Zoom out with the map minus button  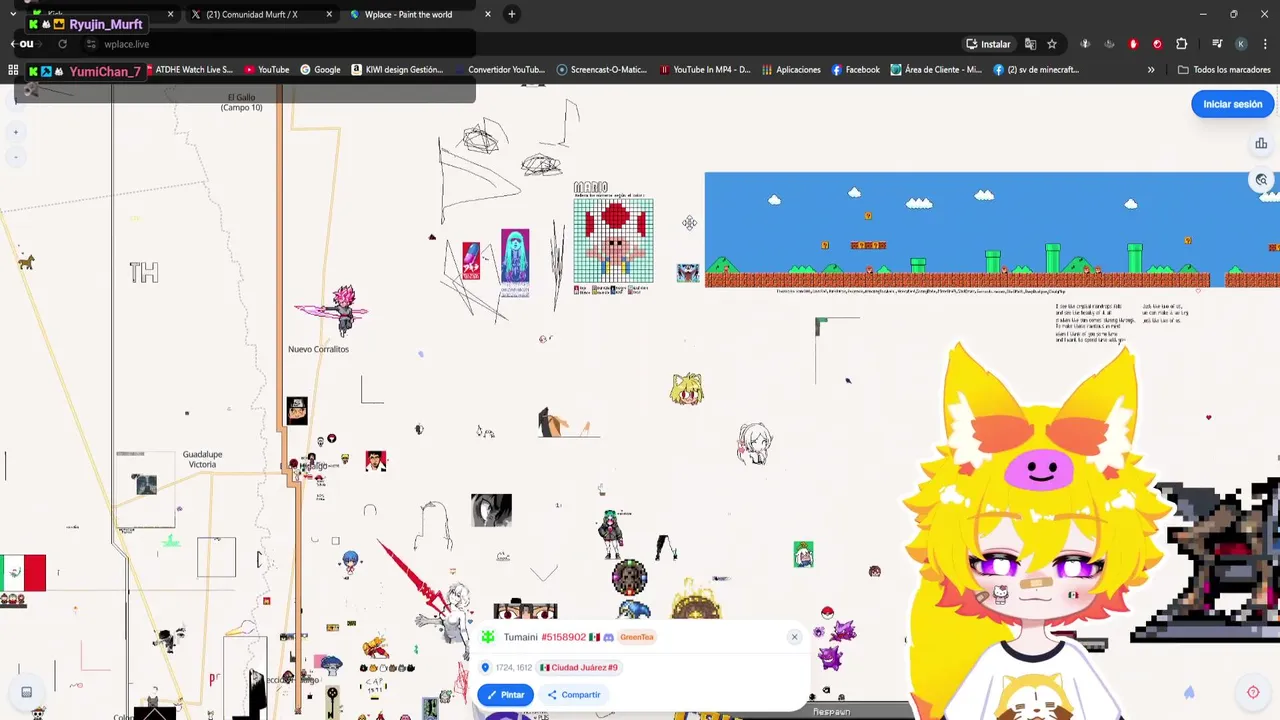[x=15, y=157]
